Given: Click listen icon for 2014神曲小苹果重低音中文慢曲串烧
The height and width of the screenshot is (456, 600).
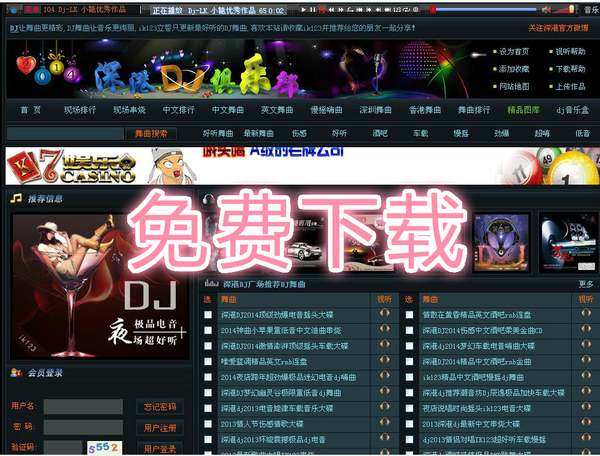Looking at the screenshot, I should [x=385, y=329].
